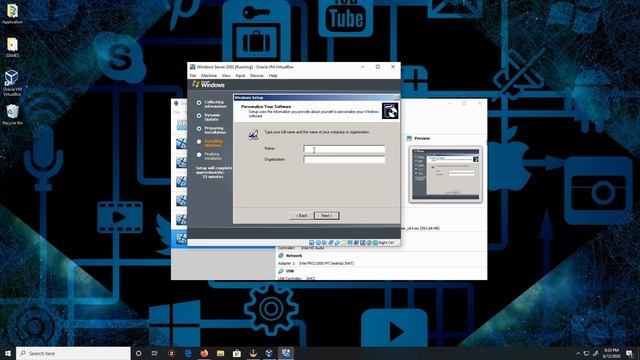Image resolution: width=640 pixels, height=360 pixels.
Task: Open the Help menu in the VM window
Action: 273,76
